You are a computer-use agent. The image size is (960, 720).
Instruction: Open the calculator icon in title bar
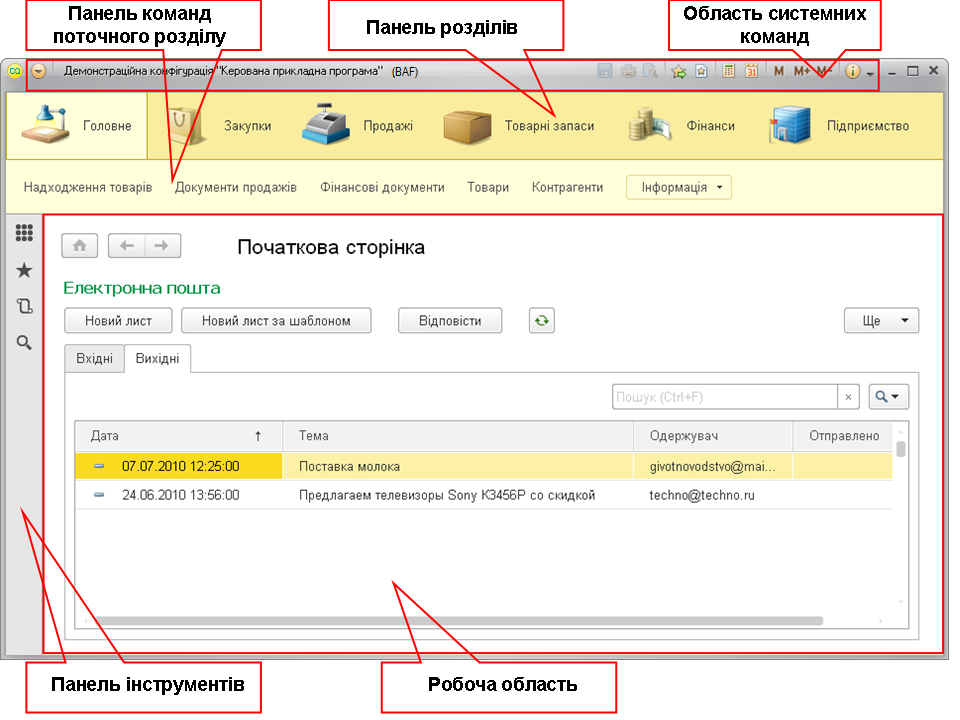point(728,71)
